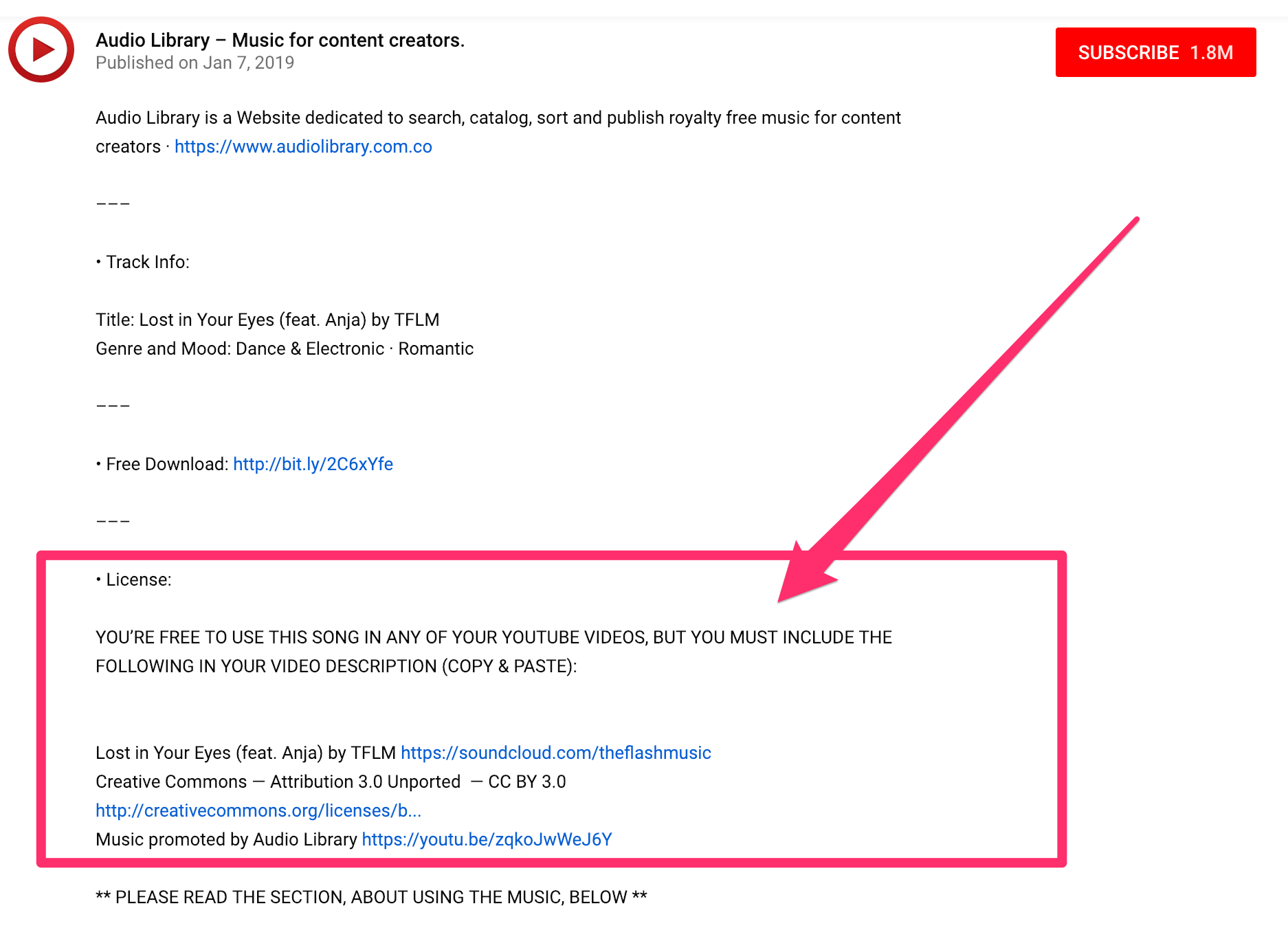The image size is (1288, 939).
Task: Click the 'PLEASE READ THE SECTION' notice text
Action: tap(371, 897)
